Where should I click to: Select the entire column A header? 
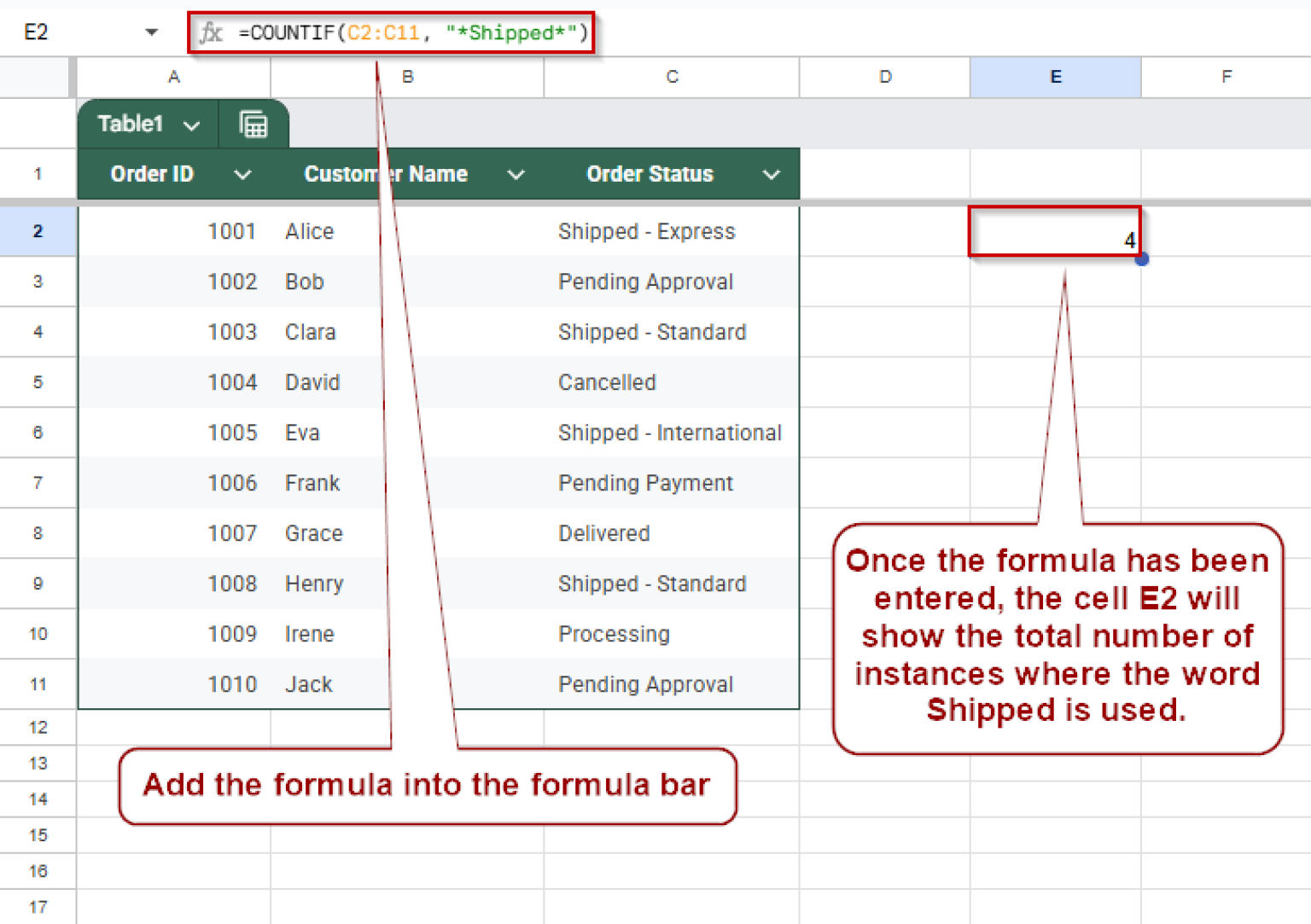pyautogui.click(x=173, y=77)
